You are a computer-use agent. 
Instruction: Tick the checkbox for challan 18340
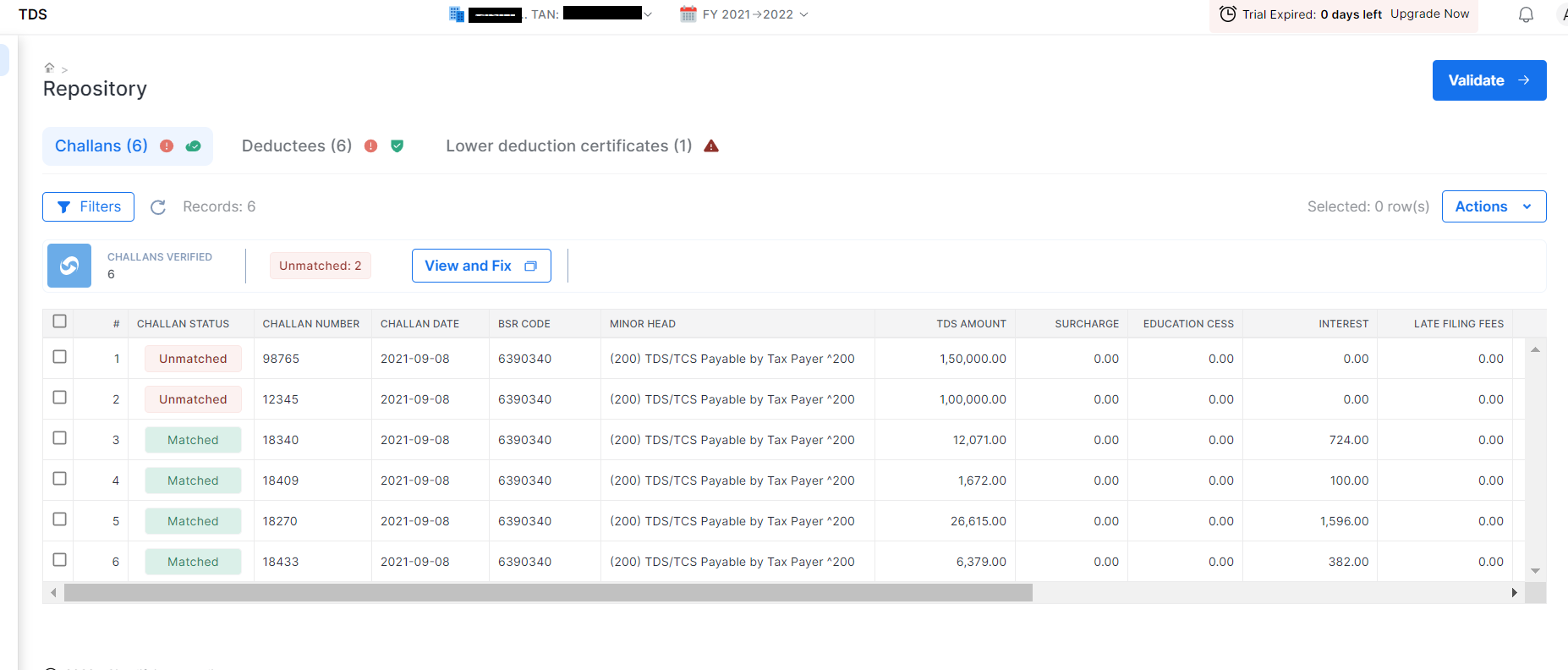click(x=59, y=438)
